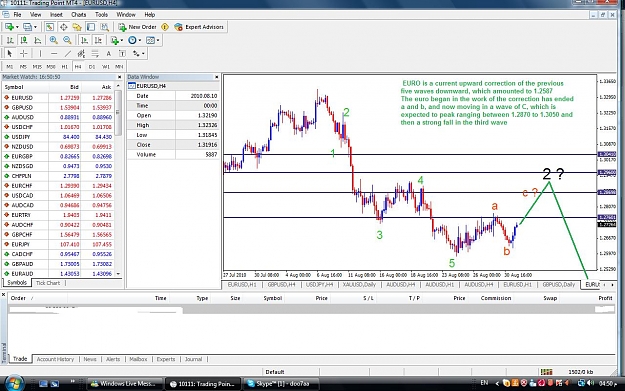Open the Strategy Tester icon
This screenshot has height=391, width=625.
[x=104, y=27]
